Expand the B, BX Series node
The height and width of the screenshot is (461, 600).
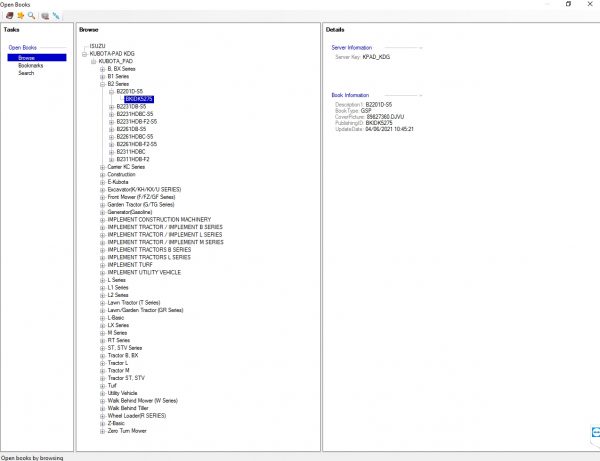(102, 69)
